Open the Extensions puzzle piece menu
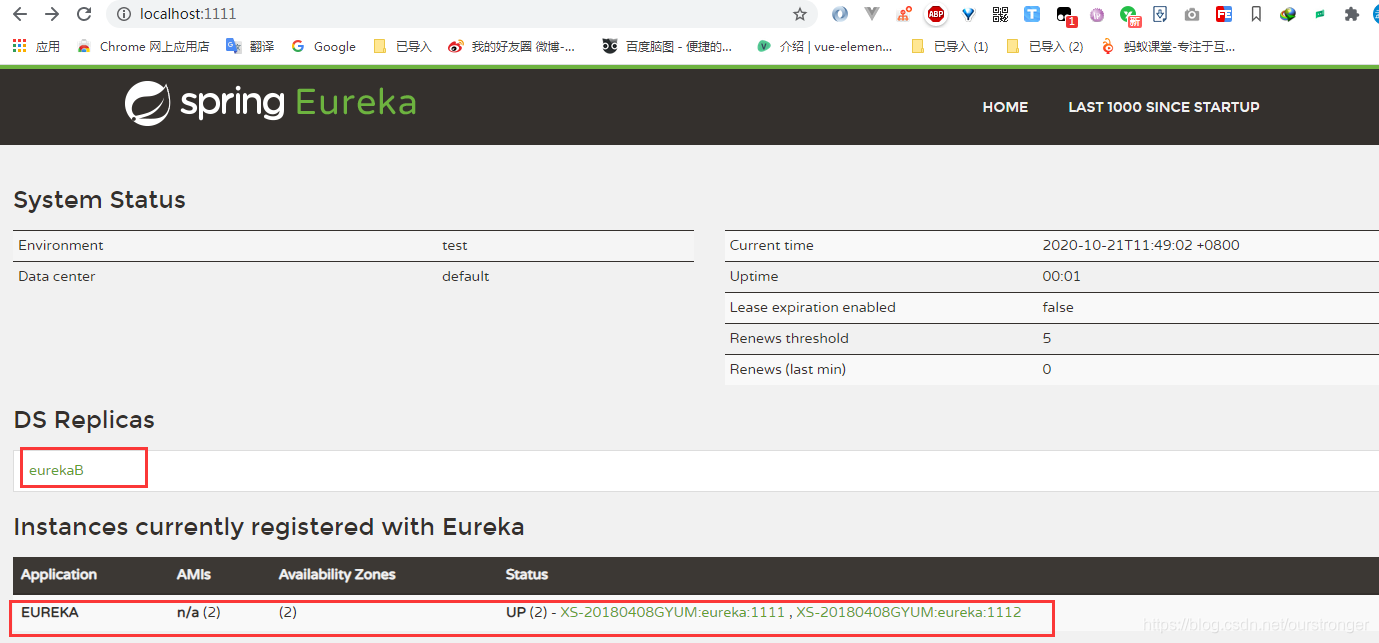The image size is (1379, 643). coord(1352,14)
